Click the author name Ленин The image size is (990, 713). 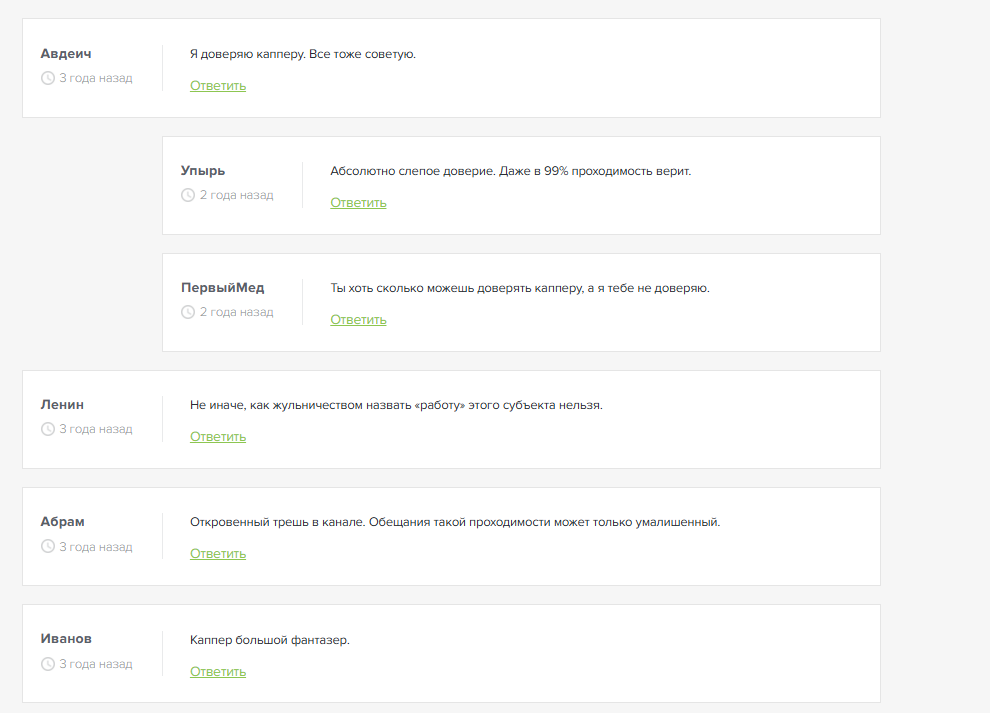(62, 404)
